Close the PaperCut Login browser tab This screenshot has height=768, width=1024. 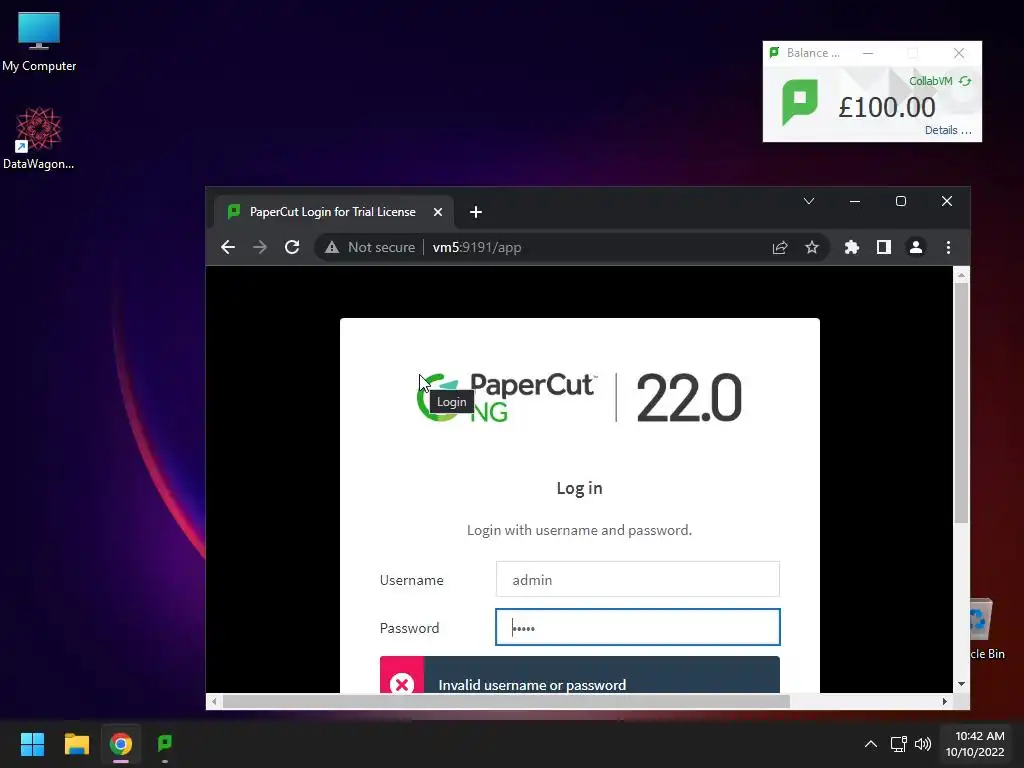pyautogui.click(x=438, y=212)
